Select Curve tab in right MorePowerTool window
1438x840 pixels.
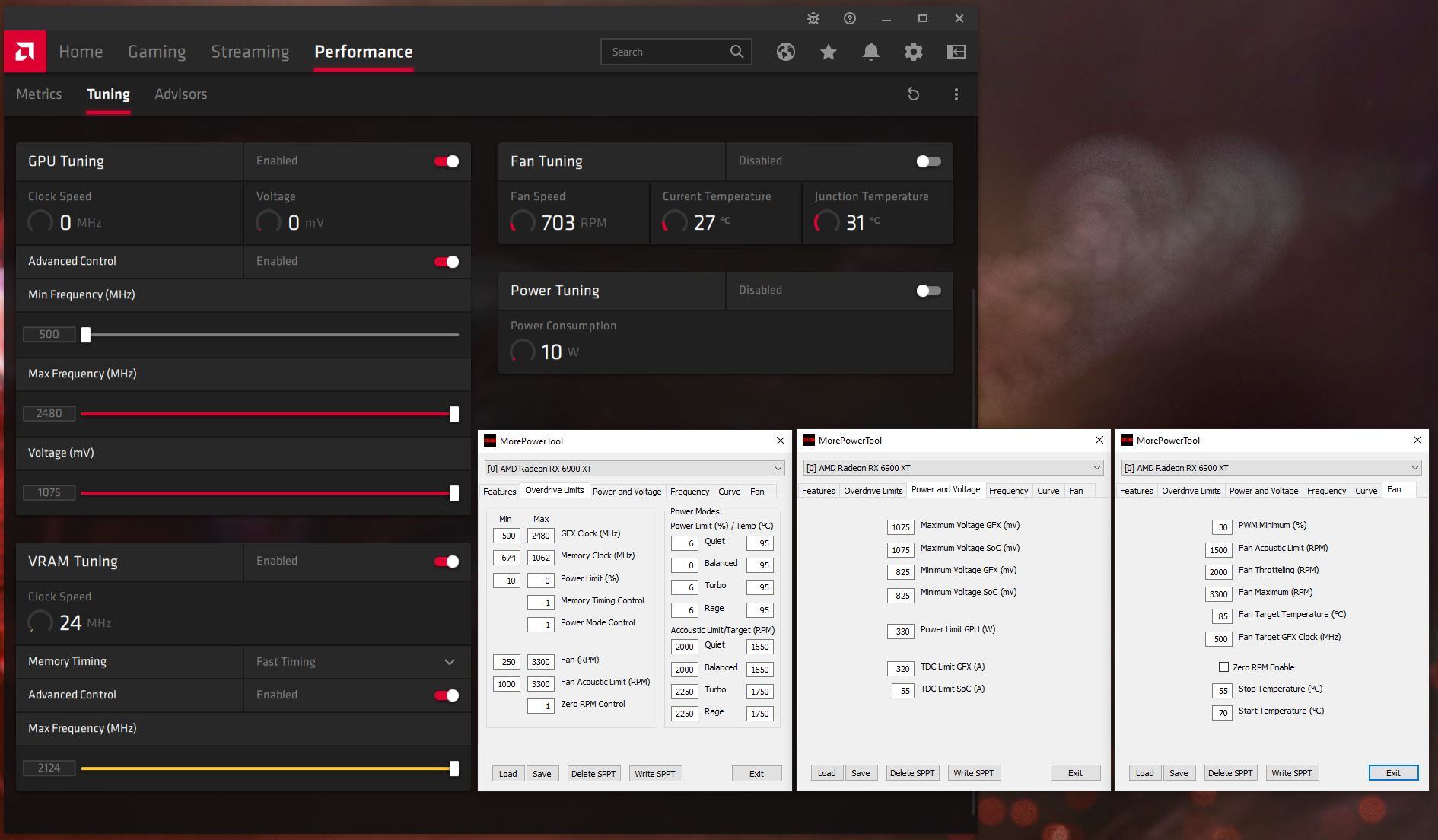[1366, 491]
